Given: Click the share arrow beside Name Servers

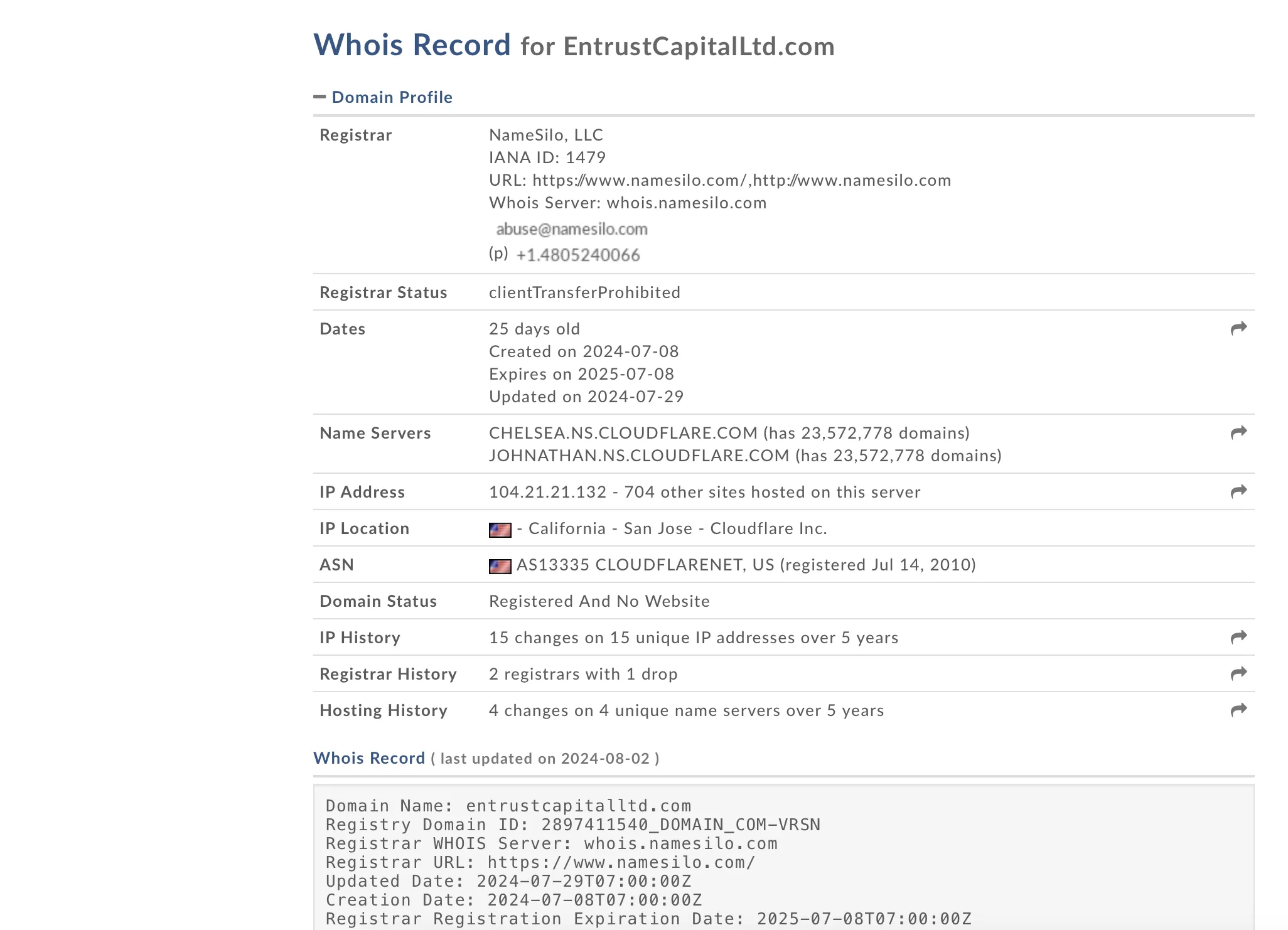Looking at the screenshot, I should pyautogui.click(x=1238, y=432).
